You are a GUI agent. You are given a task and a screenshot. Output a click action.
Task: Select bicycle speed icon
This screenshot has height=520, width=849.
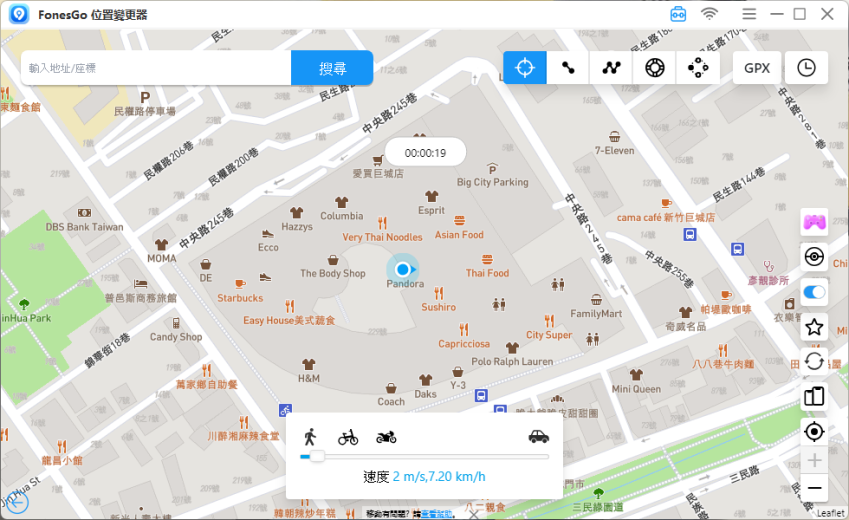348,437
